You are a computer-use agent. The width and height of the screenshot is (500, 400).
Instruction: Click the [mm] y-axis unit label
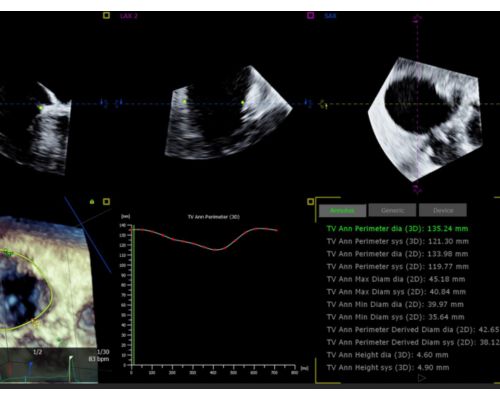point(125,217)
